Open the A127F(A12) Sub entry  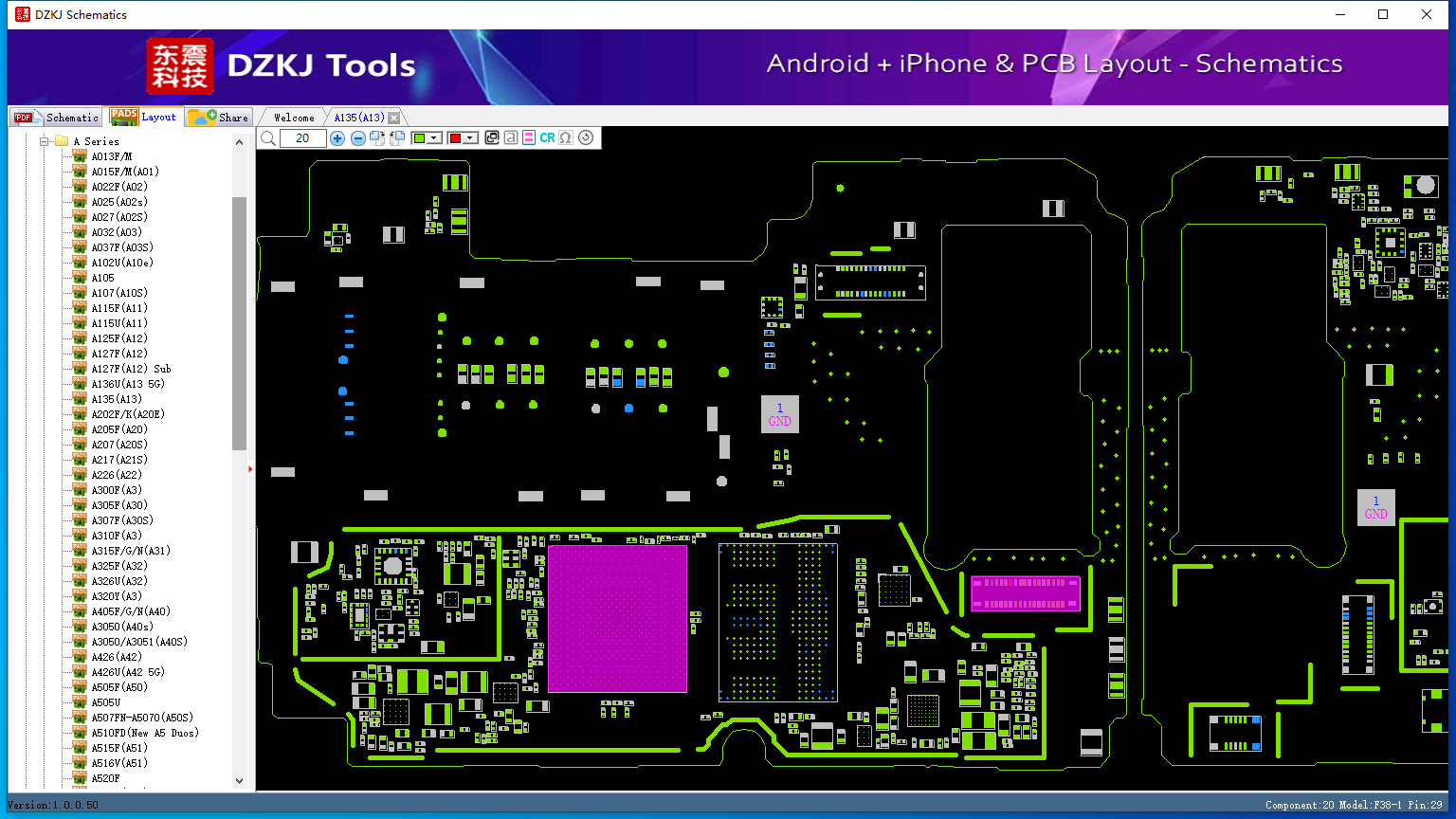pos(131,369)
